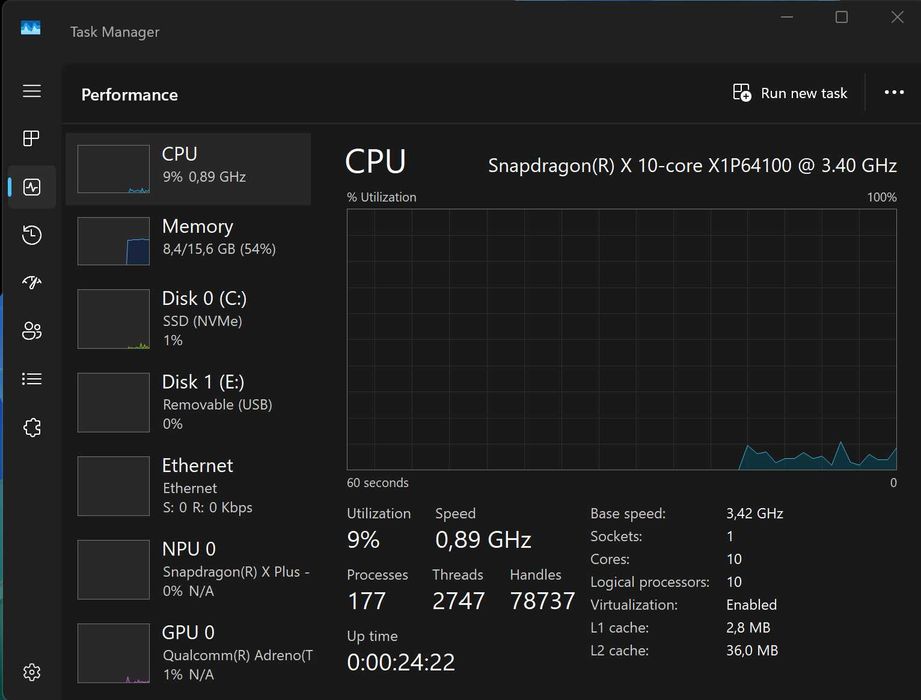Open the Details page icon
The image size is (921, 700).
tap(32, 379)
